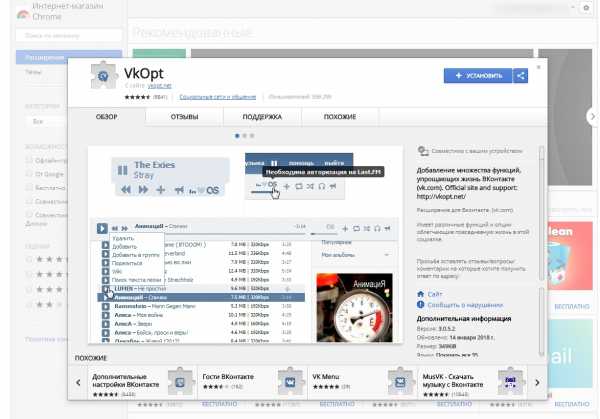Click the home icon beside Сайт
This screenshot has width=600, height=419.
click(x=421, y=294)
